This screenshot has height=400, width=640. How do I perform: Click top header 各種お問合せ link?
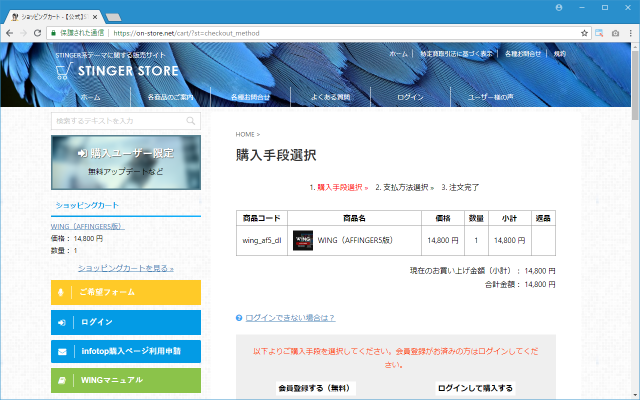(x=523, y=53)
